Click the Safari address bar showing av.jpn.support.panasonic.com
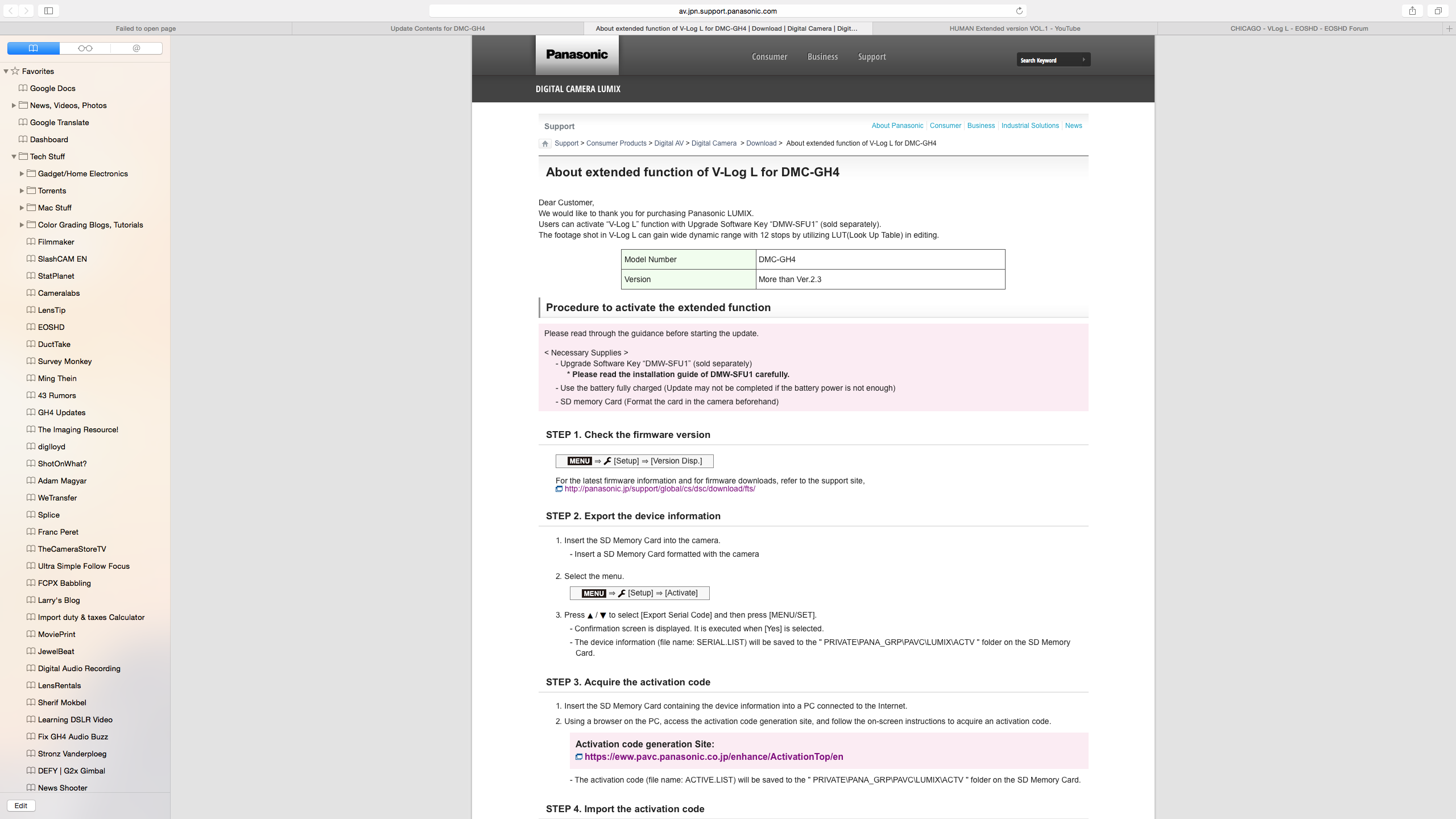 [x=727, y=11]
